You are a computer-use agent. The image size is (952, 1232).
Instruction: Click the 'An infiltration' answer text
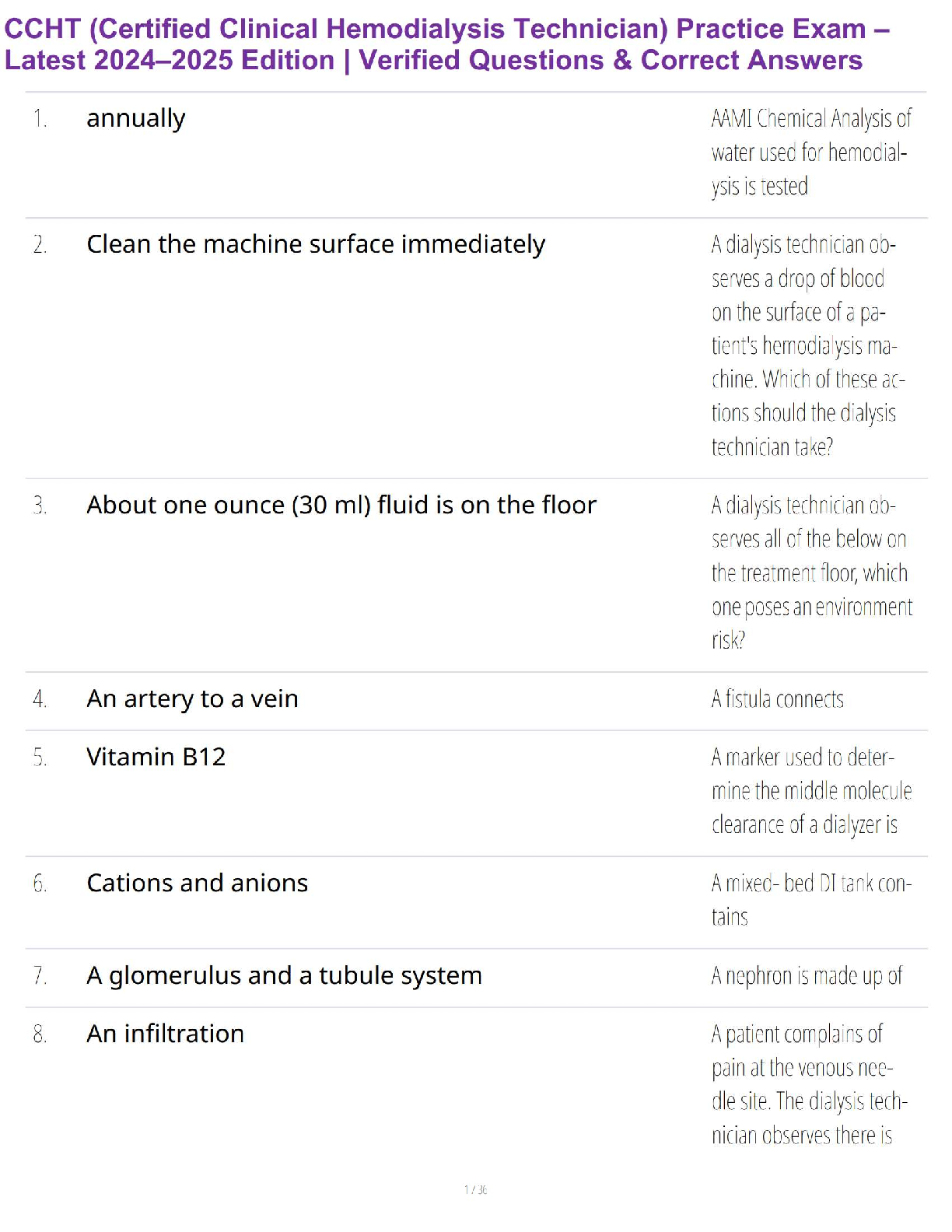(x=165, y=1034)
